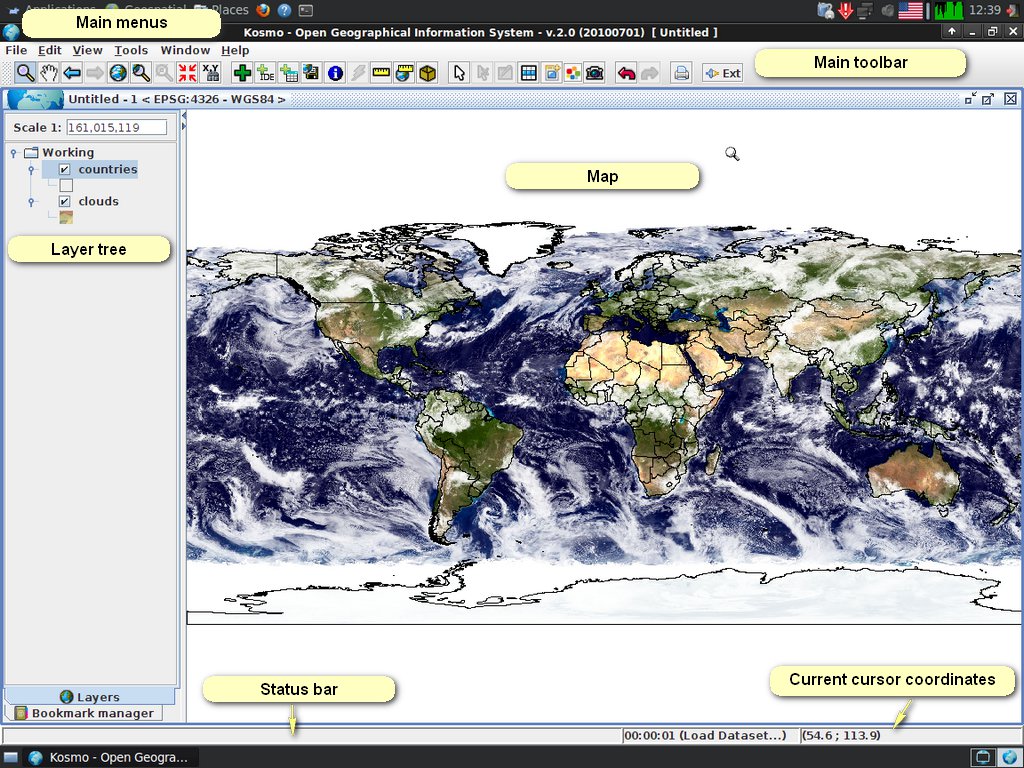Click the red arrows center-zoom icon
The width and height of the screenshot is (1024, 768).
tap(187, 72)
